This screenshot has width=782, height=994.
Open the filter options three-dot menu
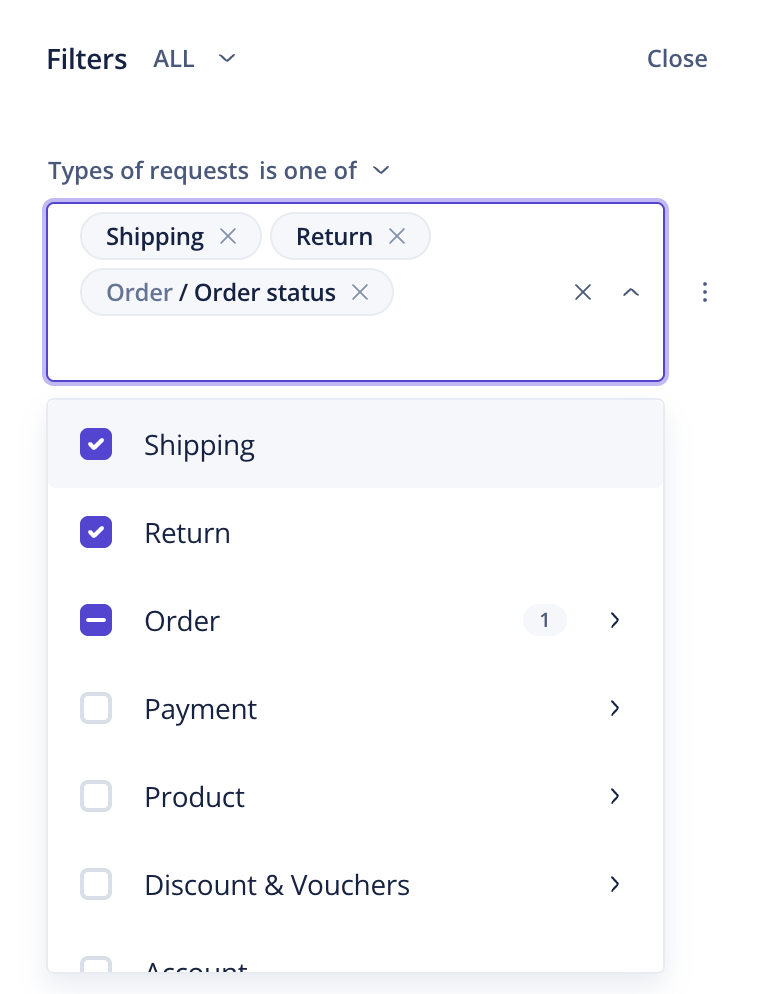pos(705,292)
